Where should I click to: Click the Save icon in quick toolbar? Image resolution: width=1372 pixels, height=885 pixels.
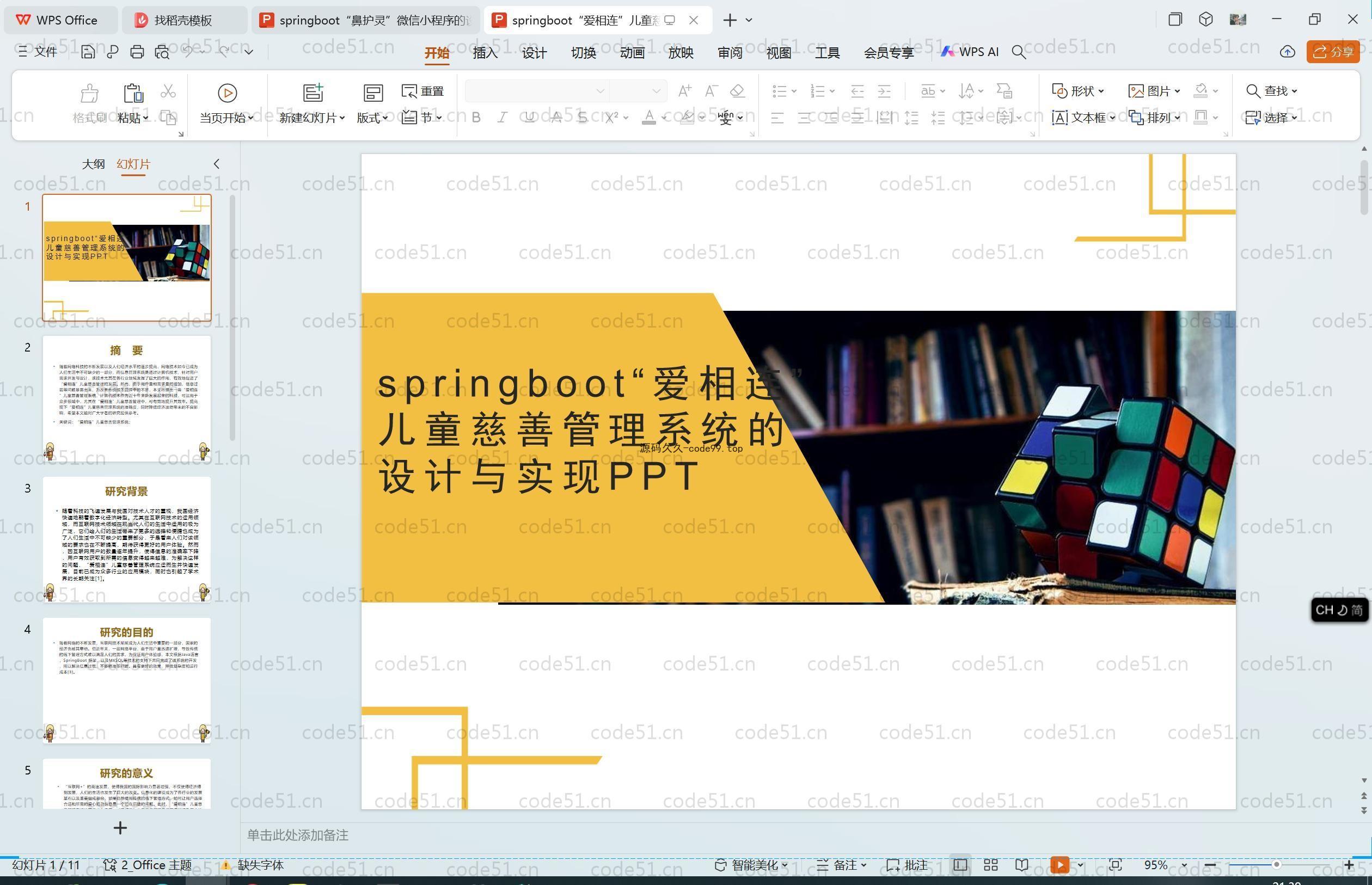(87, 52)
